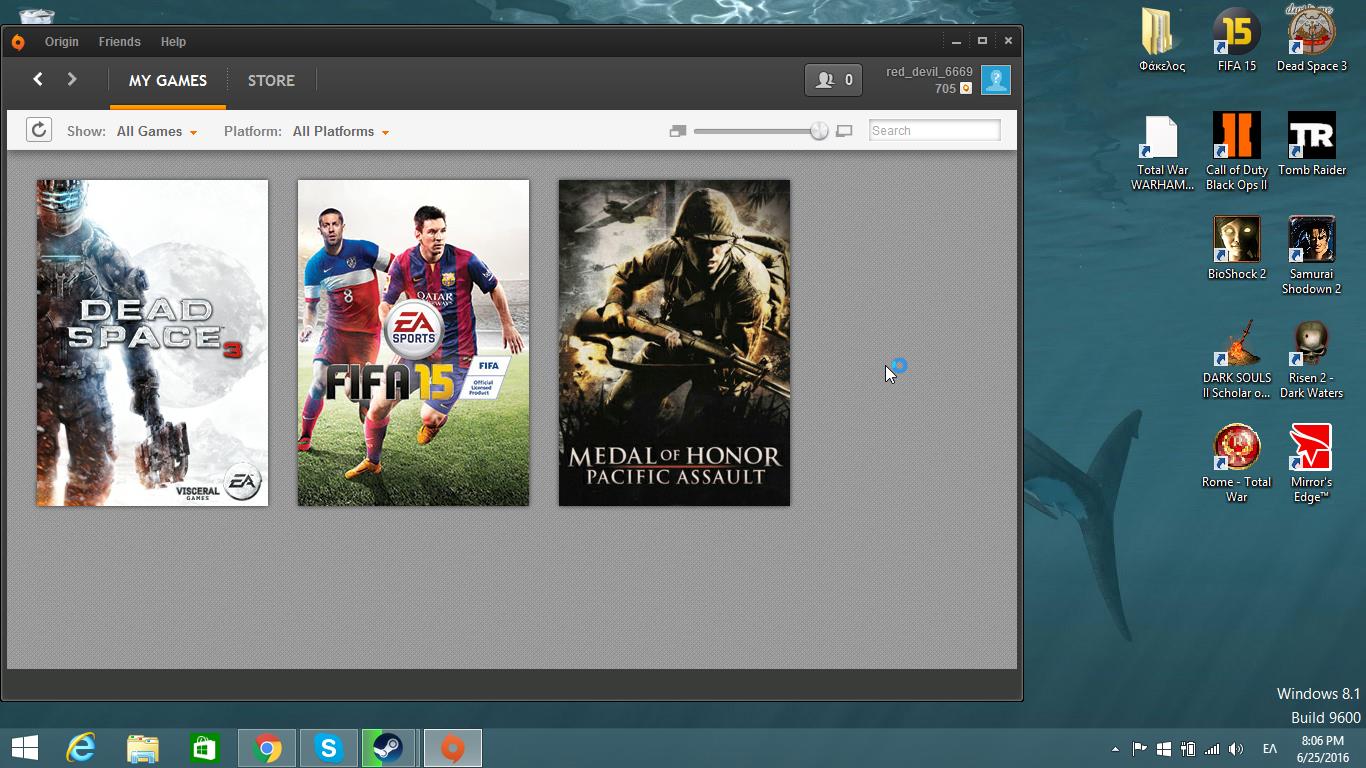Select the FIFA 15 game tile
Screen dimensions: 1366x768
point(413,343)
